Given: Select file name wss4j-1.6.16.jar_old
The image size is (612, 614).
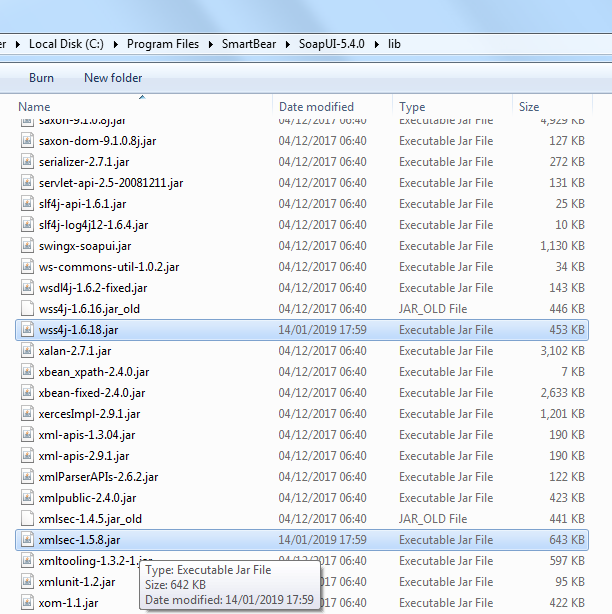Looking at the screenshot, I should [89, 309].
